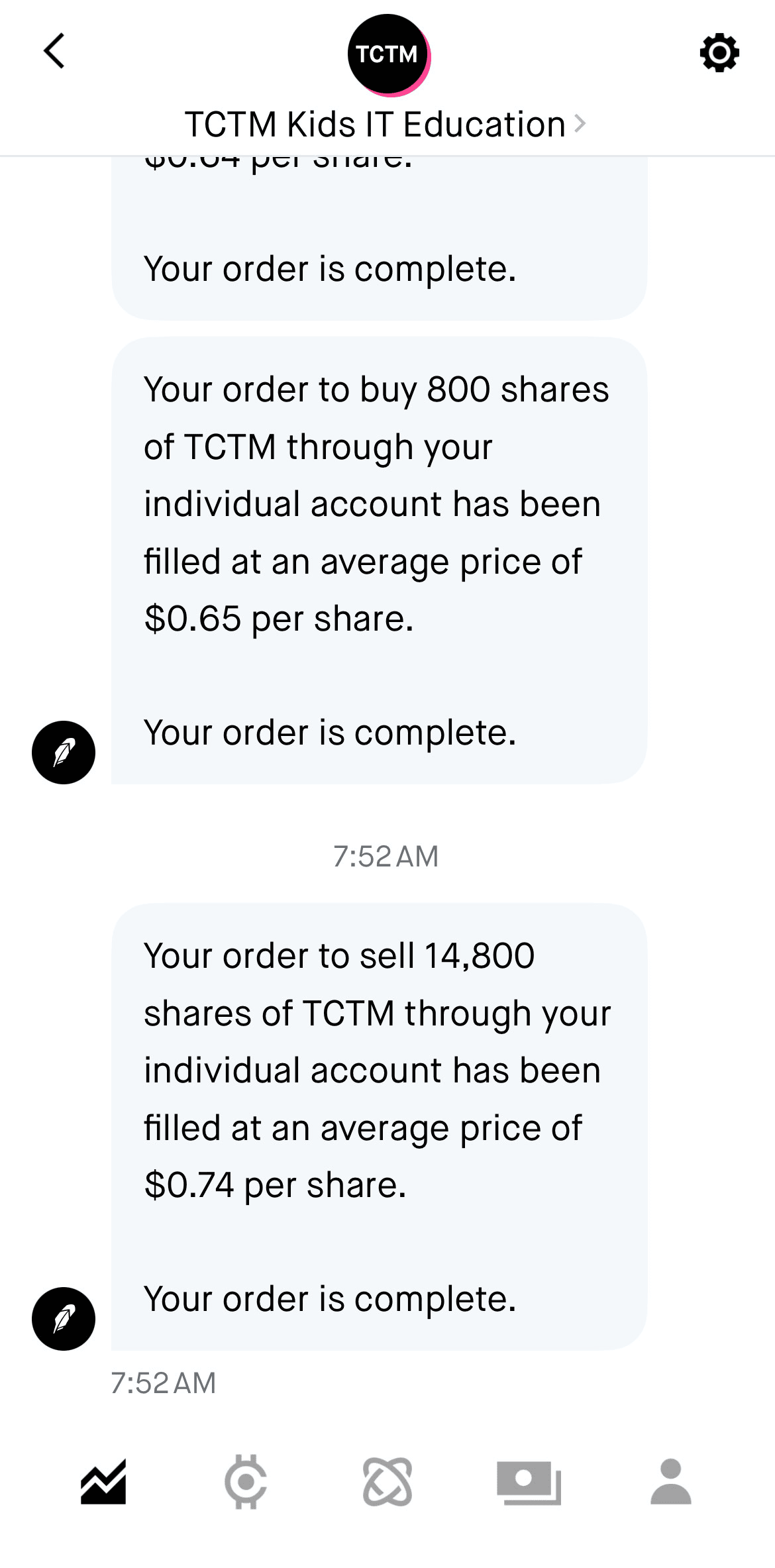Switch to the investing chart tab

103,1482
